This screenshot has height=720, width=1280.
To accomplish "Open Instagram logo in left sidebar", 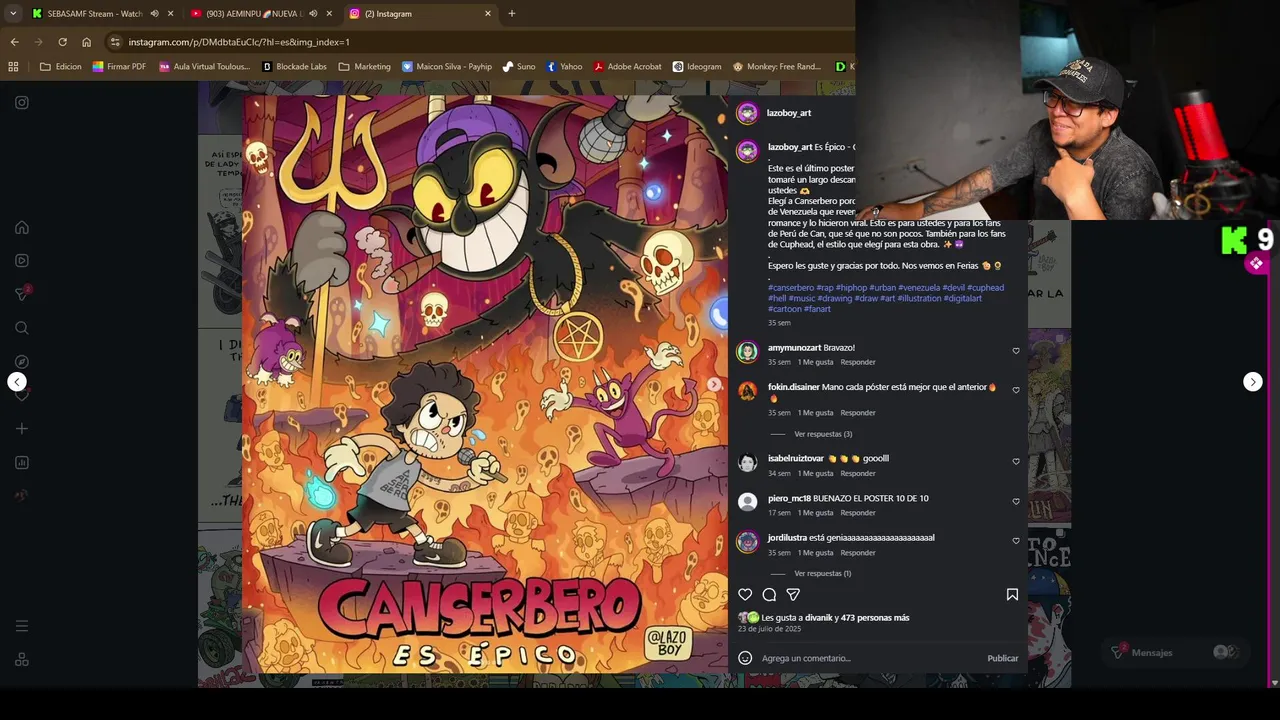I will click(21, 102).
